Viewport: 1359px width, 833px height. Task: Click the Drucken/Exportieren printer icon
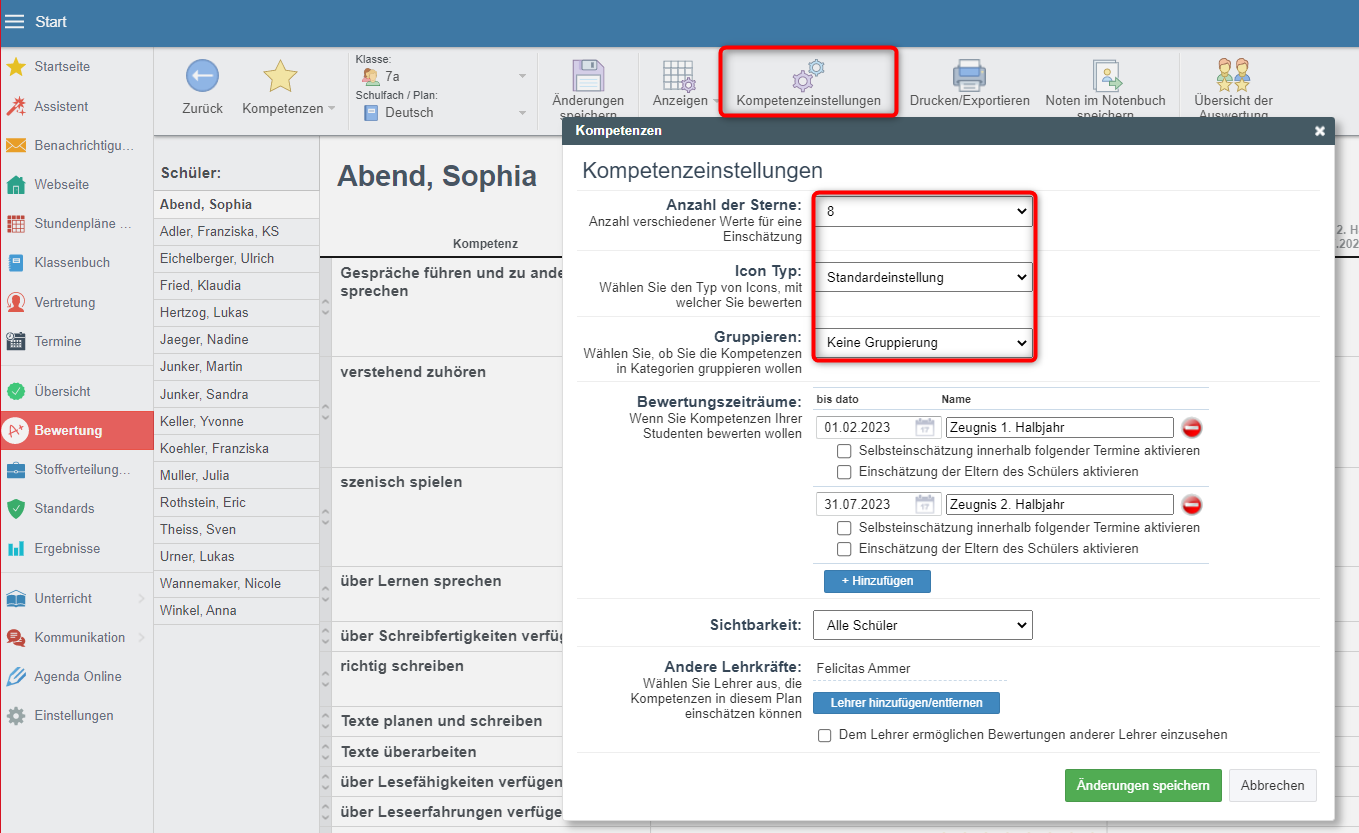click(x=969, y=76)
